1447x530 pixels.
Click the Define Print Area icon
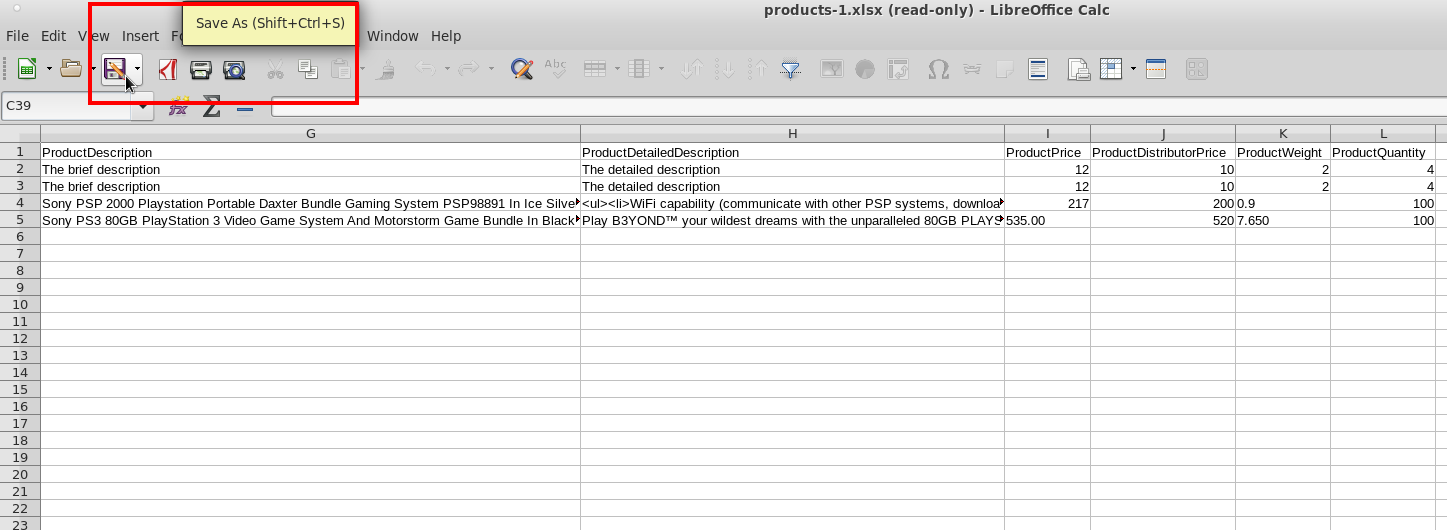coord(1078,69)
